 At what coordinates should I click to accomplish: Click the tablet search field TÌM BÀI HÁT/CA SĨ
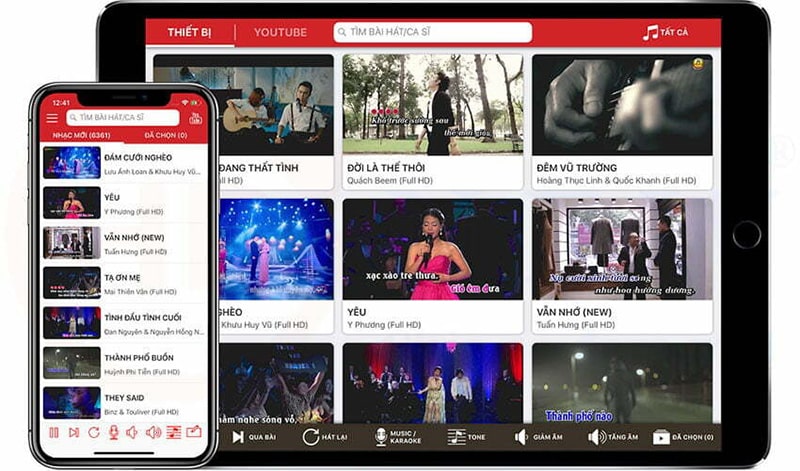click(x=433, y=32)
